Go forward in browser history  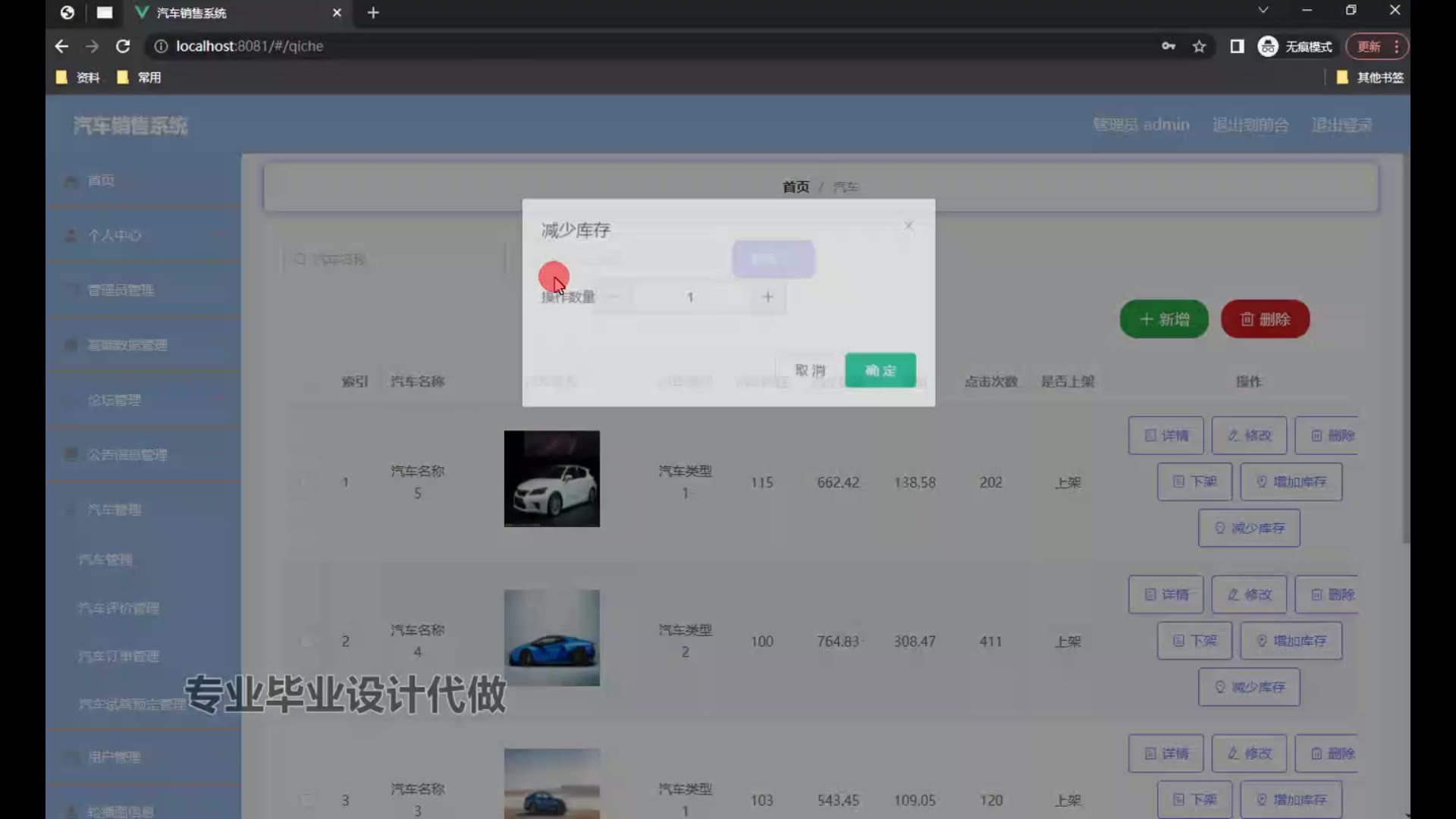tap(92, 46)
